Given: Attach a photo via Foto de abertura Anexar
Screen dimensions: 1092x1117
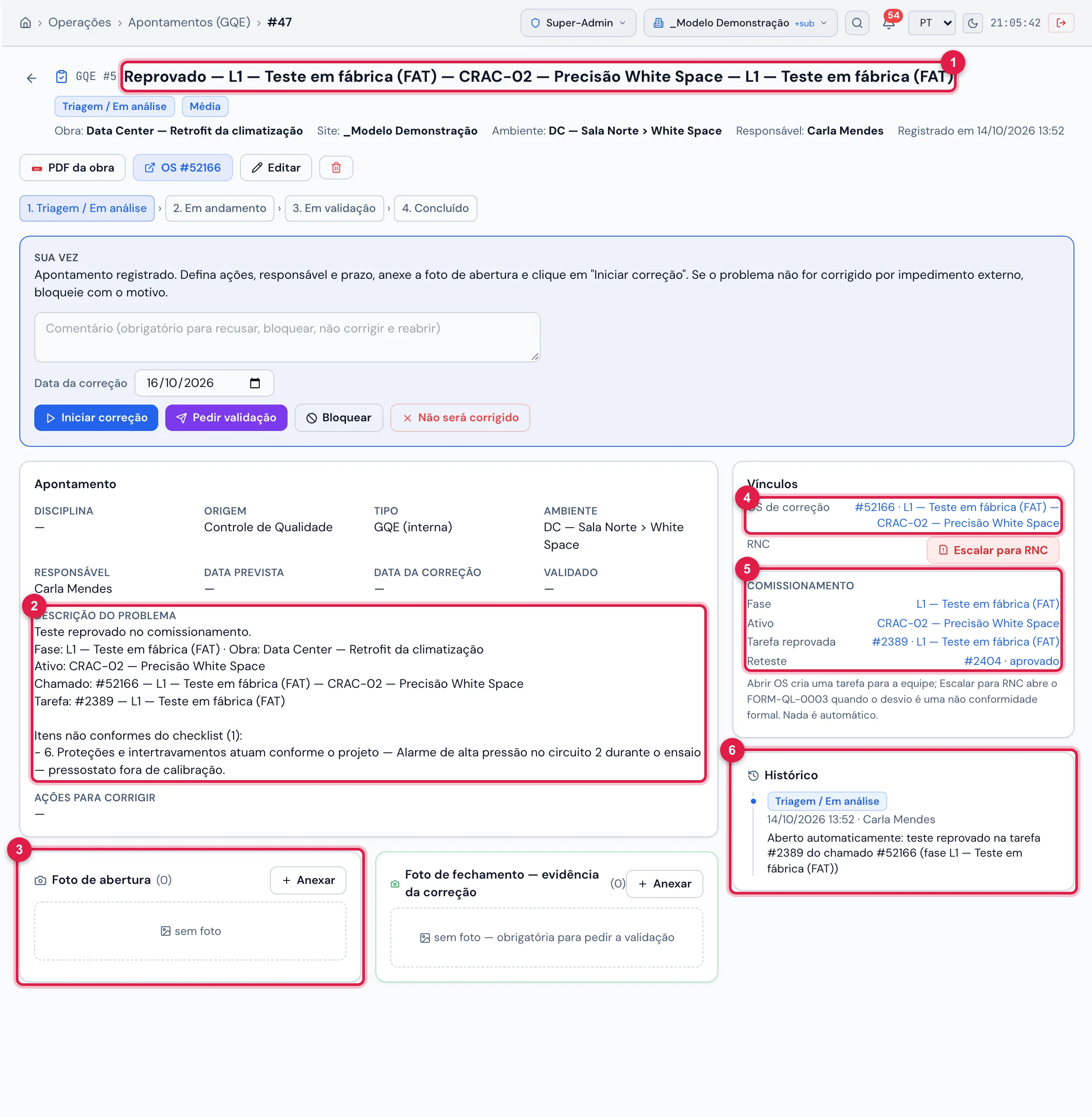Looking at the screenshot, I should (x=308, y=880).
